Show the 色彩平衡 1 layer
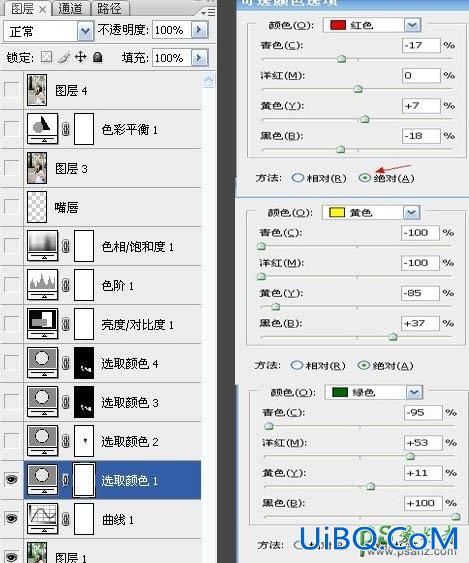Image resolution: width=469 pixels, height=563 pixels. 11,129
